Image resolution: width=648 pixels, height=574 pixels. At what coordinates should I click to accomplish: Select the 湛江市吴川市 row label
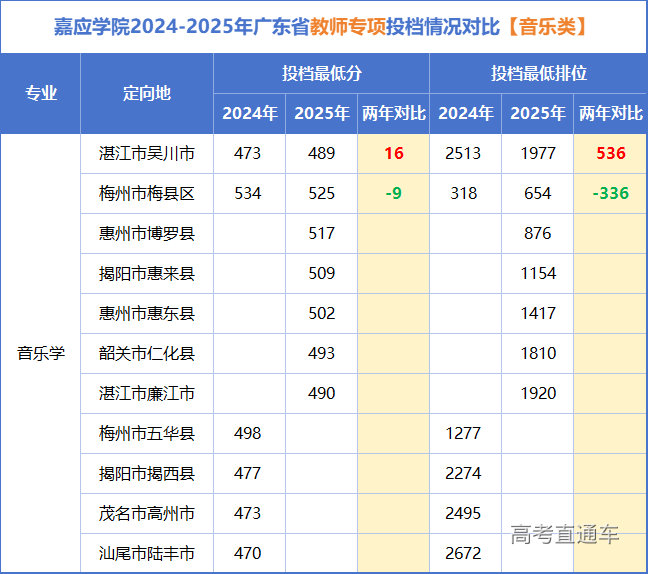(x=147, y=154)
